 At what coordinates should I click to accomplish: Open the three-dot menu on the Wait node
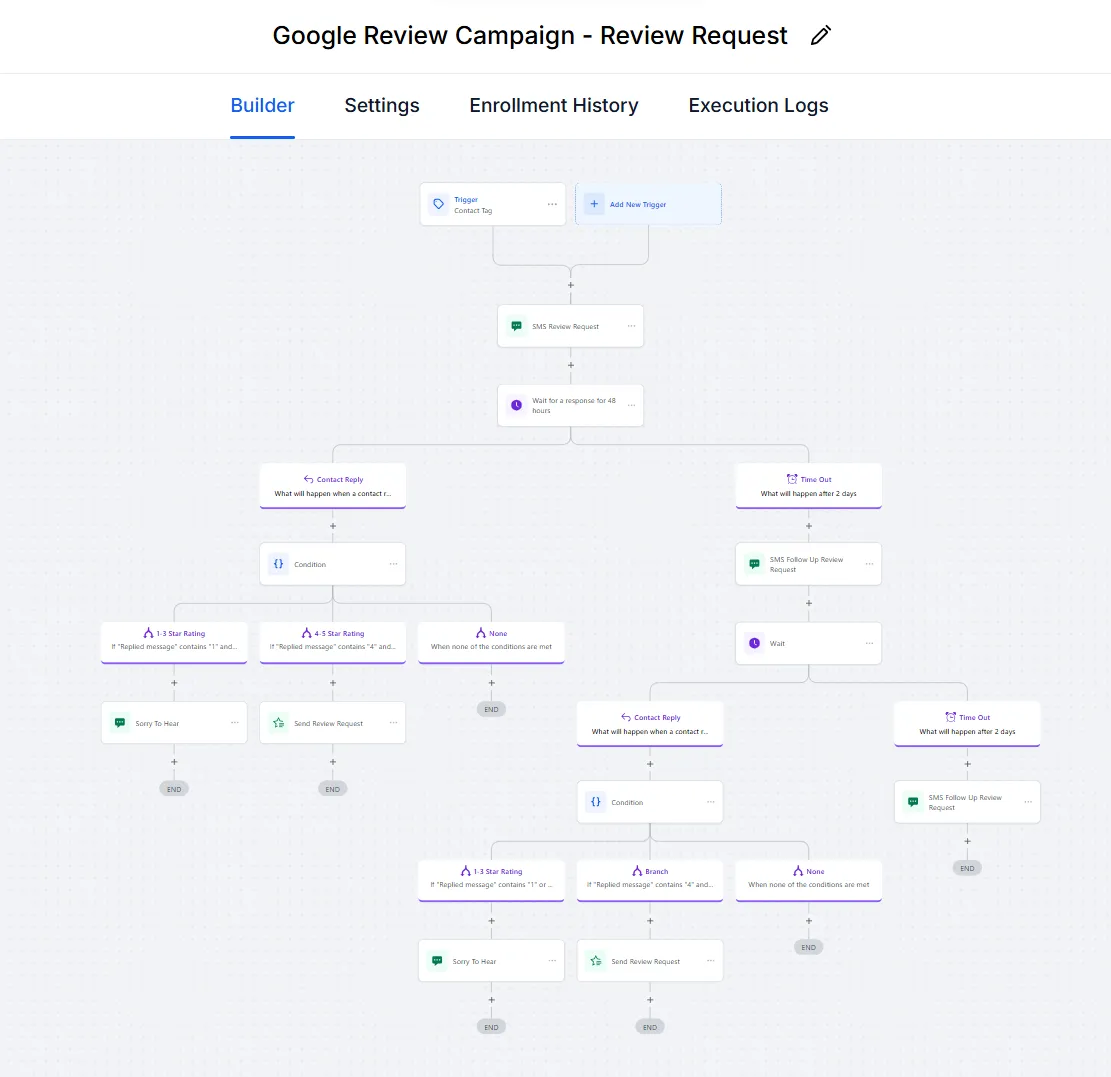869,643
